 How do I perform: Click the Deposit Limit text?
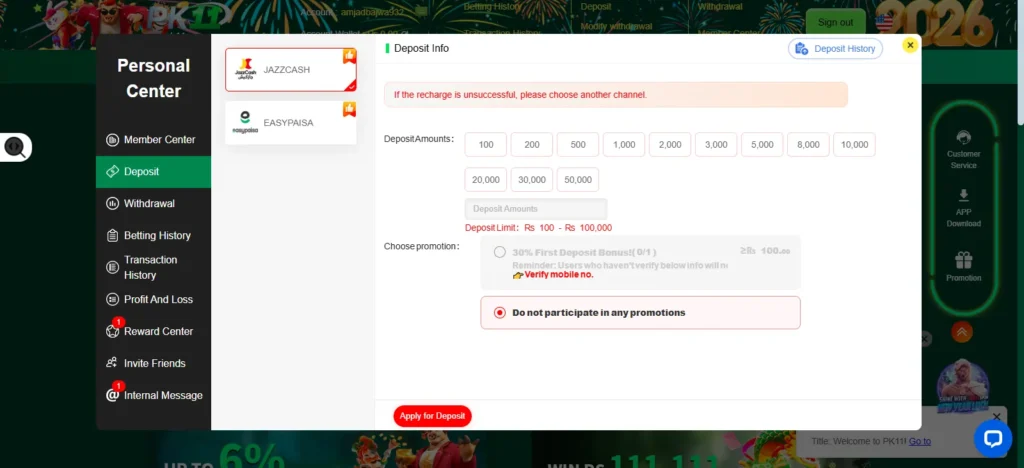(538, 228)
